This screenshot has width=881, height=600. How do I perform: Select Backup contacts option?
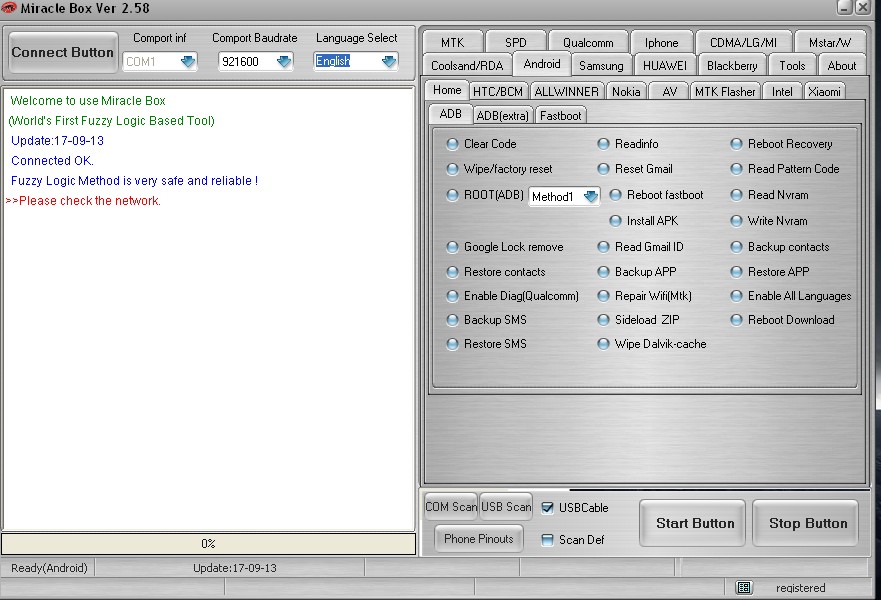tap(737, 247)
